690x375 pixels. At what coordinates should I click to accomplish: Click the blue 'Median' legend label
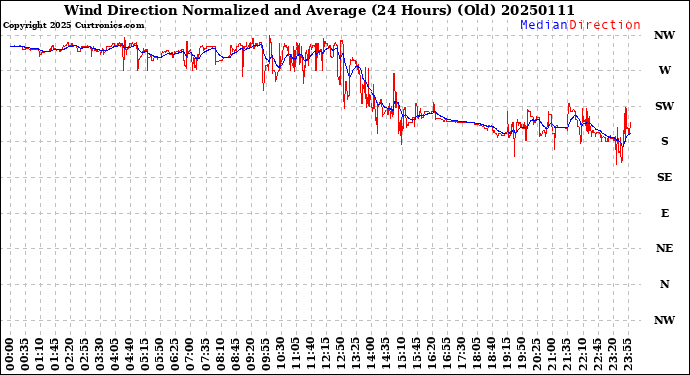coord(544,25)
